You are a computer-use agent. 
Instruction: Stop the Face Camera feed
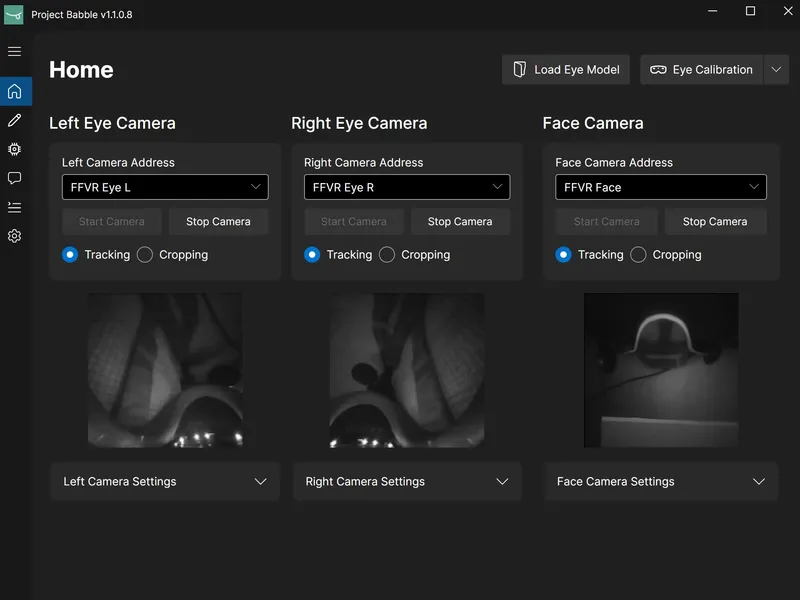(x=715, y=221)
